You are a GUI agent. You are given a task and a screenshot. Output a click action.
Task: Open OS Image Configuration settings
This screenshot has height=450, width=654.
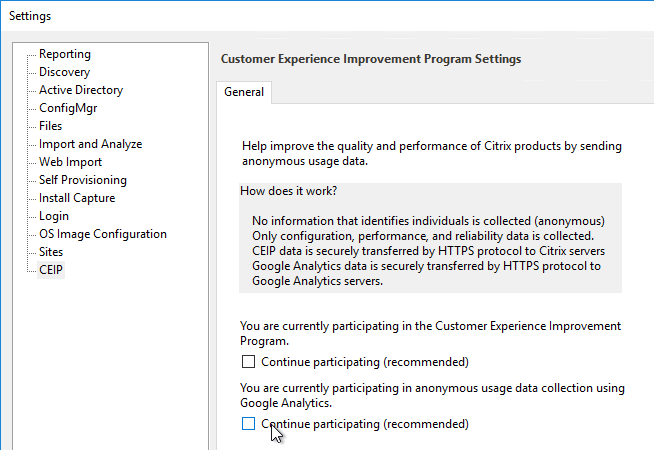coord(103,234)
